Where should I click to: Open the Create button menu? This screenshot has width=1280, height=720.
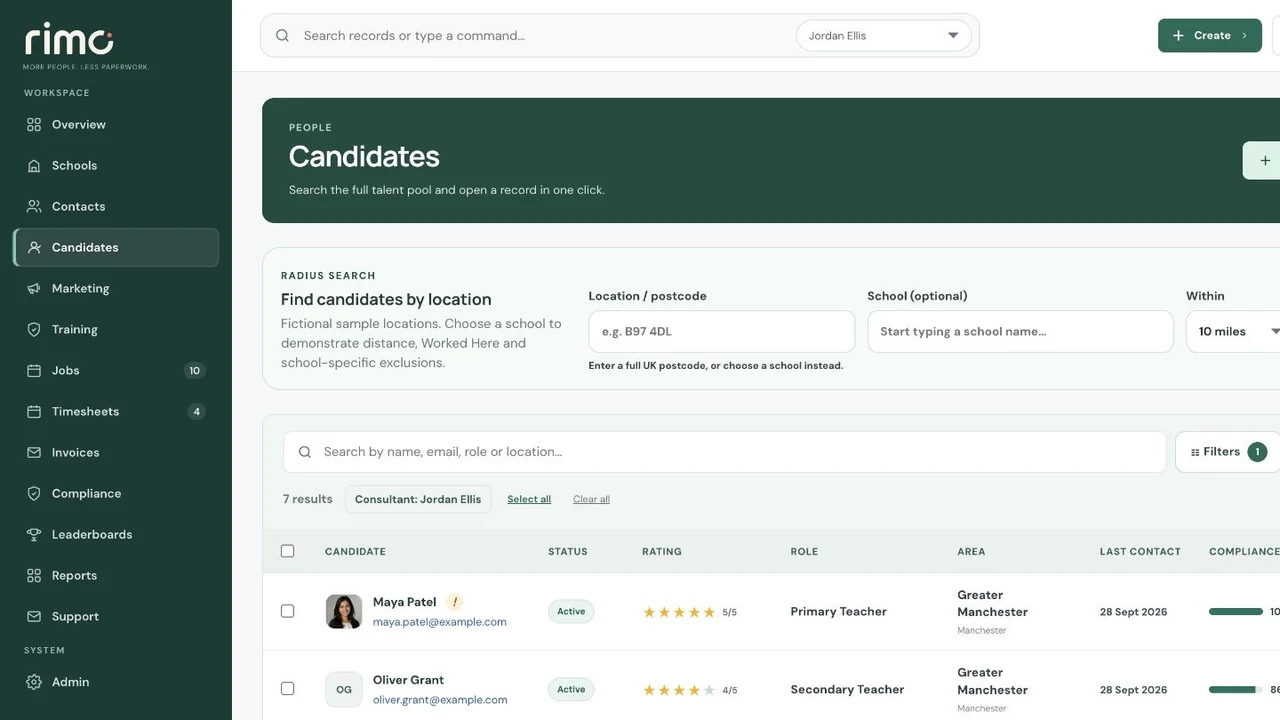coord(1210,36)
